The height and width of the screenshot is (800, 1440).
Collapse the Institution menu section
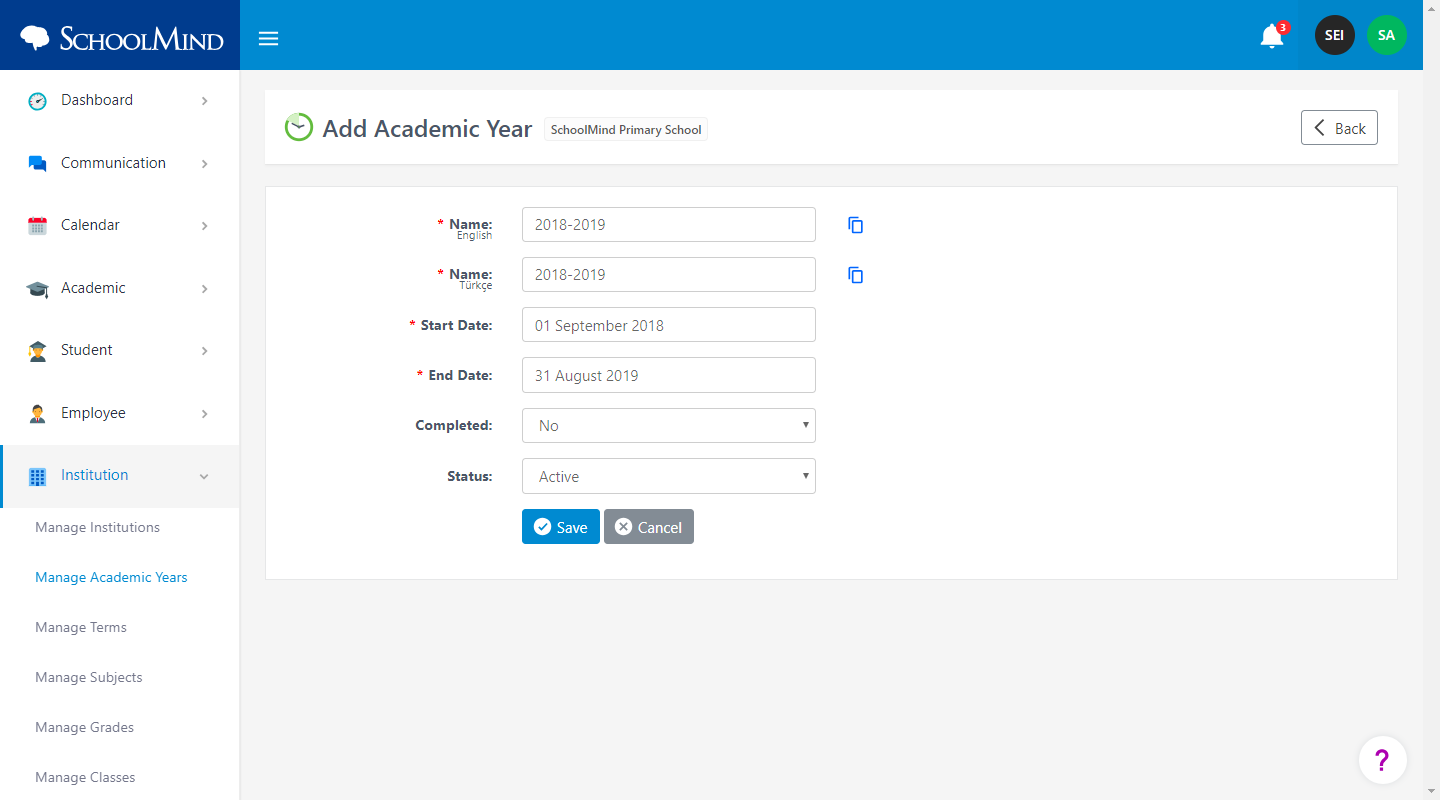[120, 476]
